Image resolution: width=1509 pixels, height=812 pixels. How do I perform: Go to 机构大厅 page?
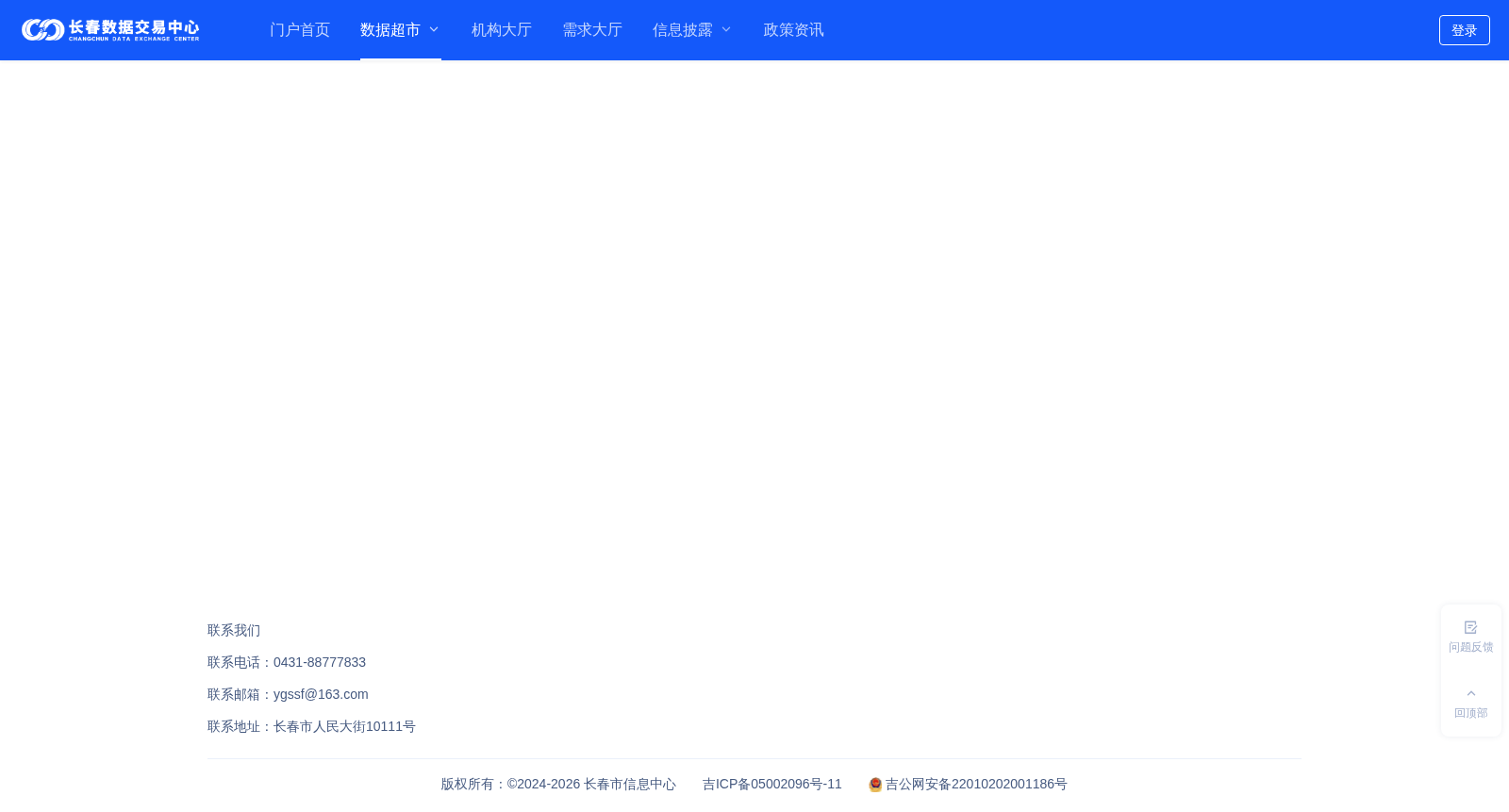tap(502, 30)
